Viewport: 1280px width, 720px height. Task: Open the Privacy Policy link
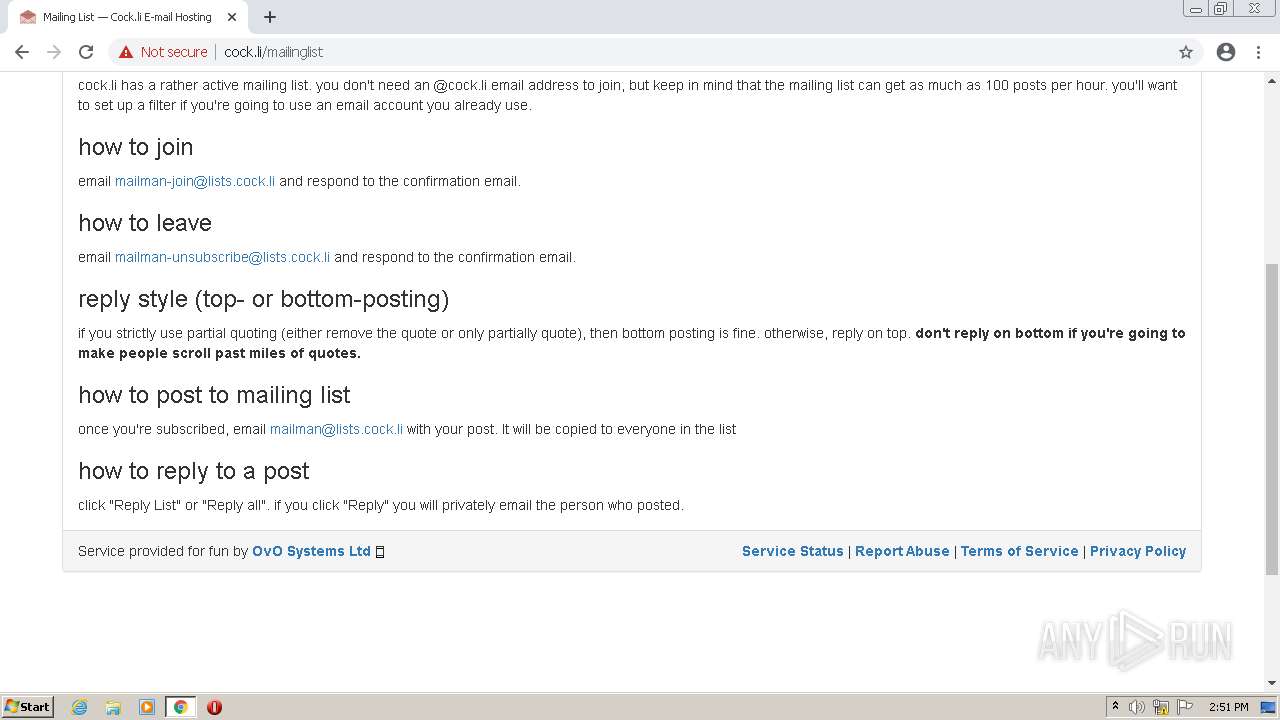click(x=1138, y=551)
